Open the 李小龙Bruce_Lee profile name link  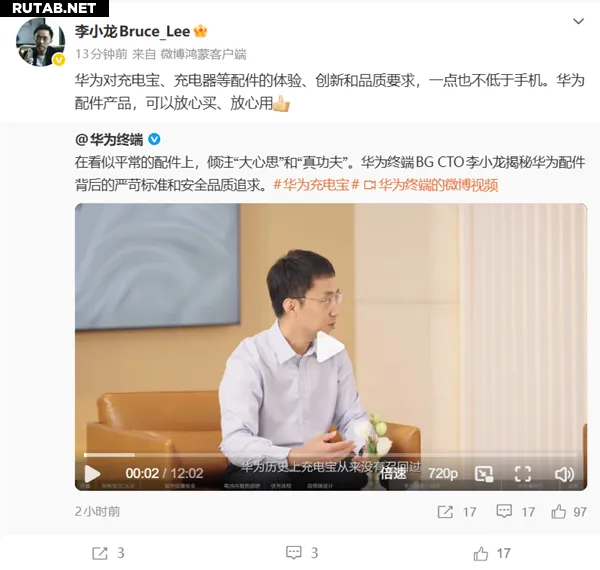click(132, 31)
